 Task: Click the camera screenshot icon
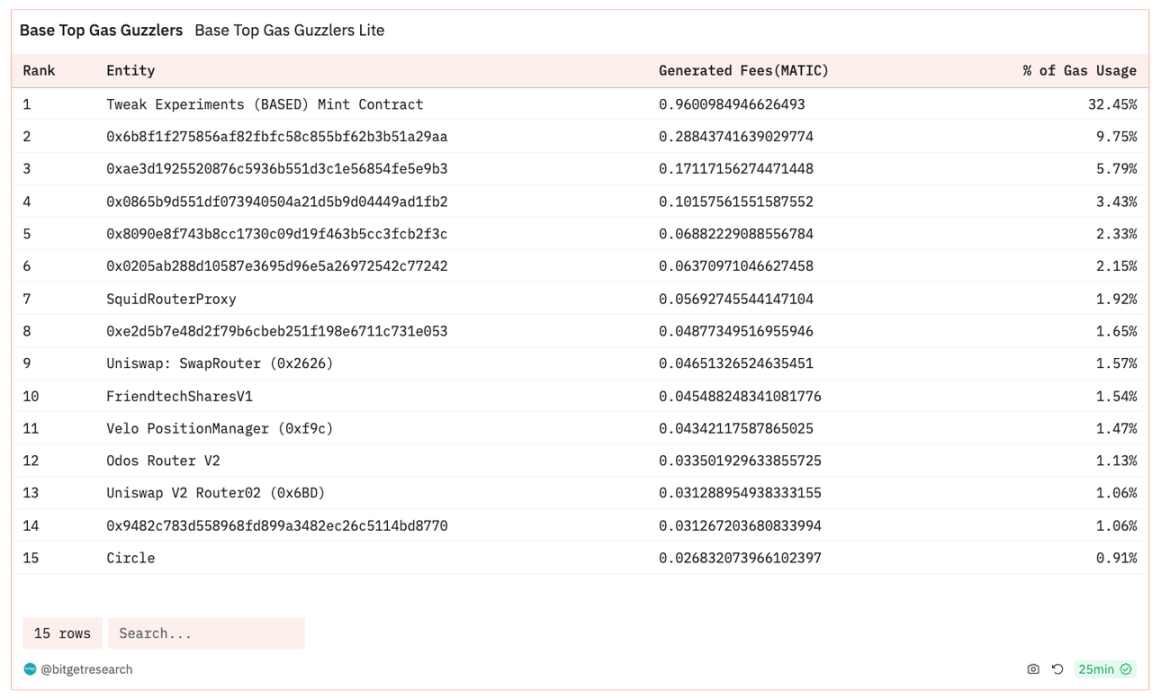pos(1033,669)
